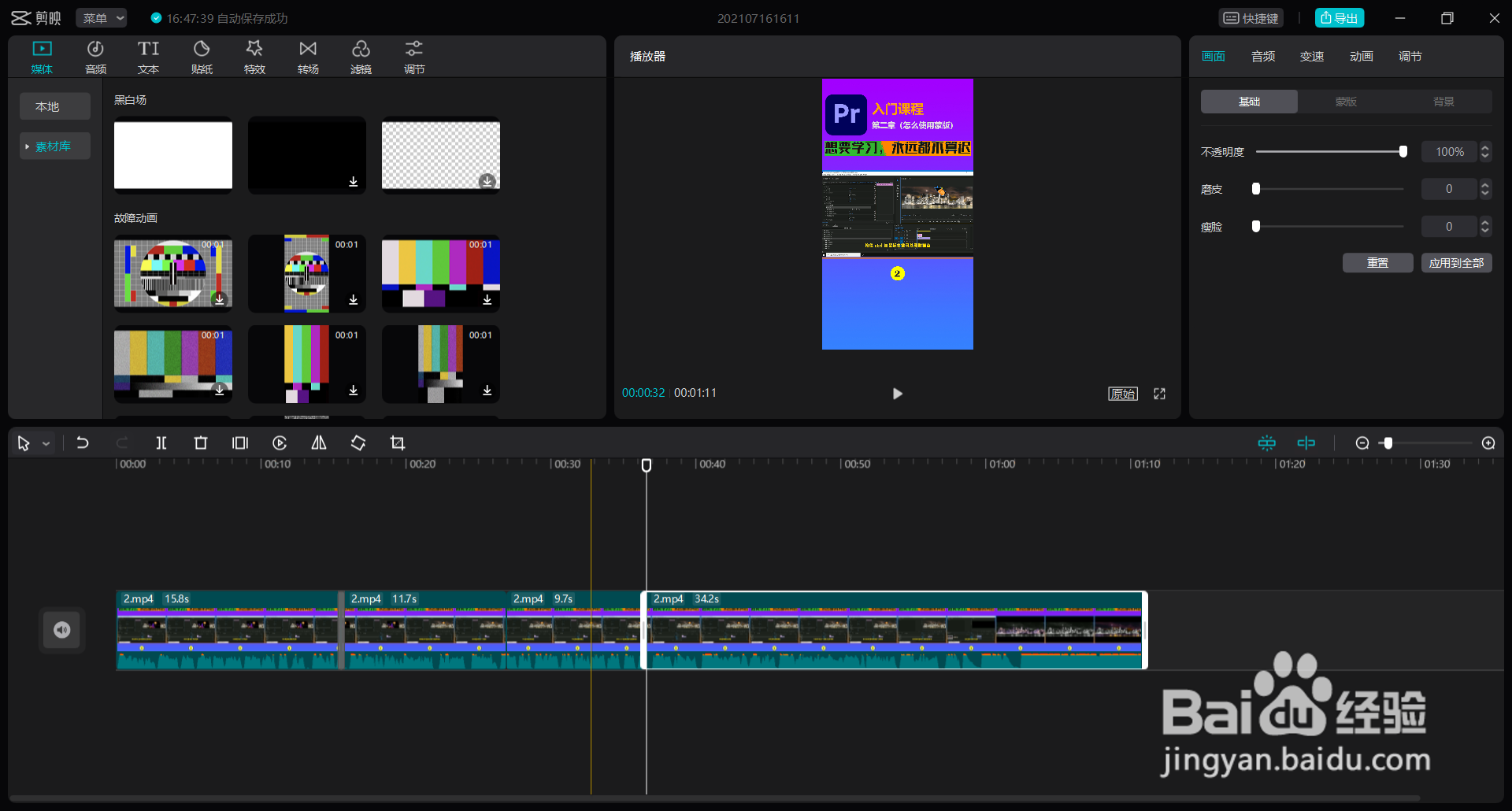Open the 音频 audio panel
The height and width of the screenshot is (811, 1512).
click(95, 57)
